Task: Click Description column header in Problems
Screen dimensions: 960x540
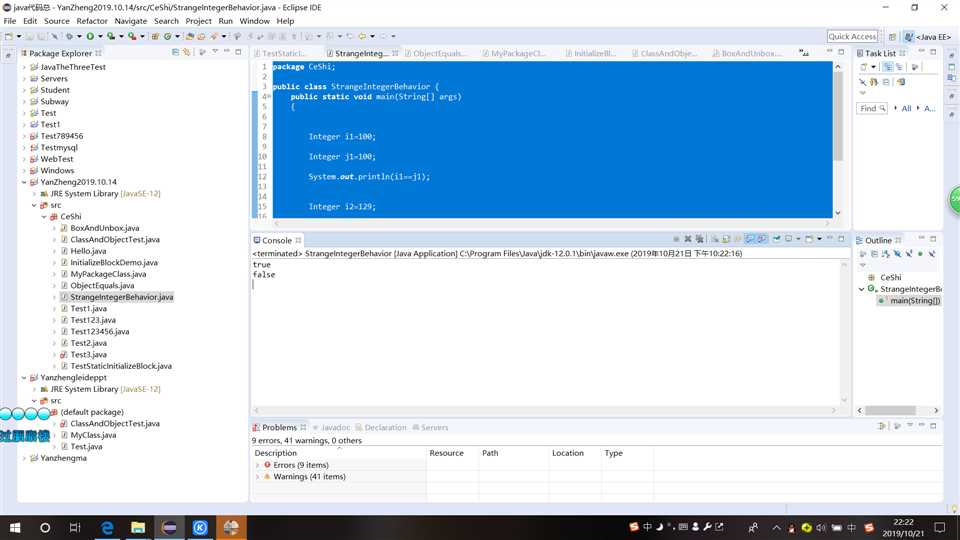Action: coord(339,453)
